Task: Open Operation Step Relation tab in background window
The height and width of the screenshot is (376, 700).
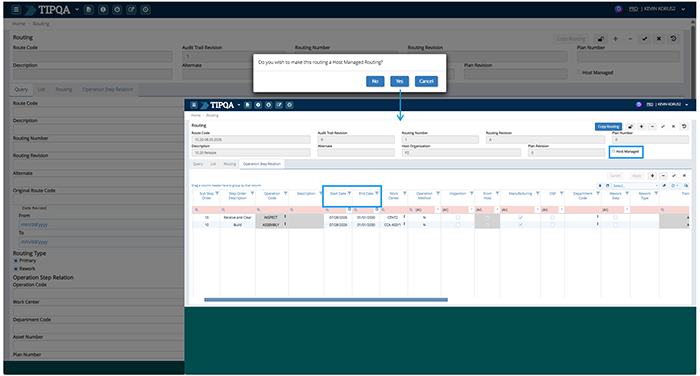Action: click(x=108, y=89)
